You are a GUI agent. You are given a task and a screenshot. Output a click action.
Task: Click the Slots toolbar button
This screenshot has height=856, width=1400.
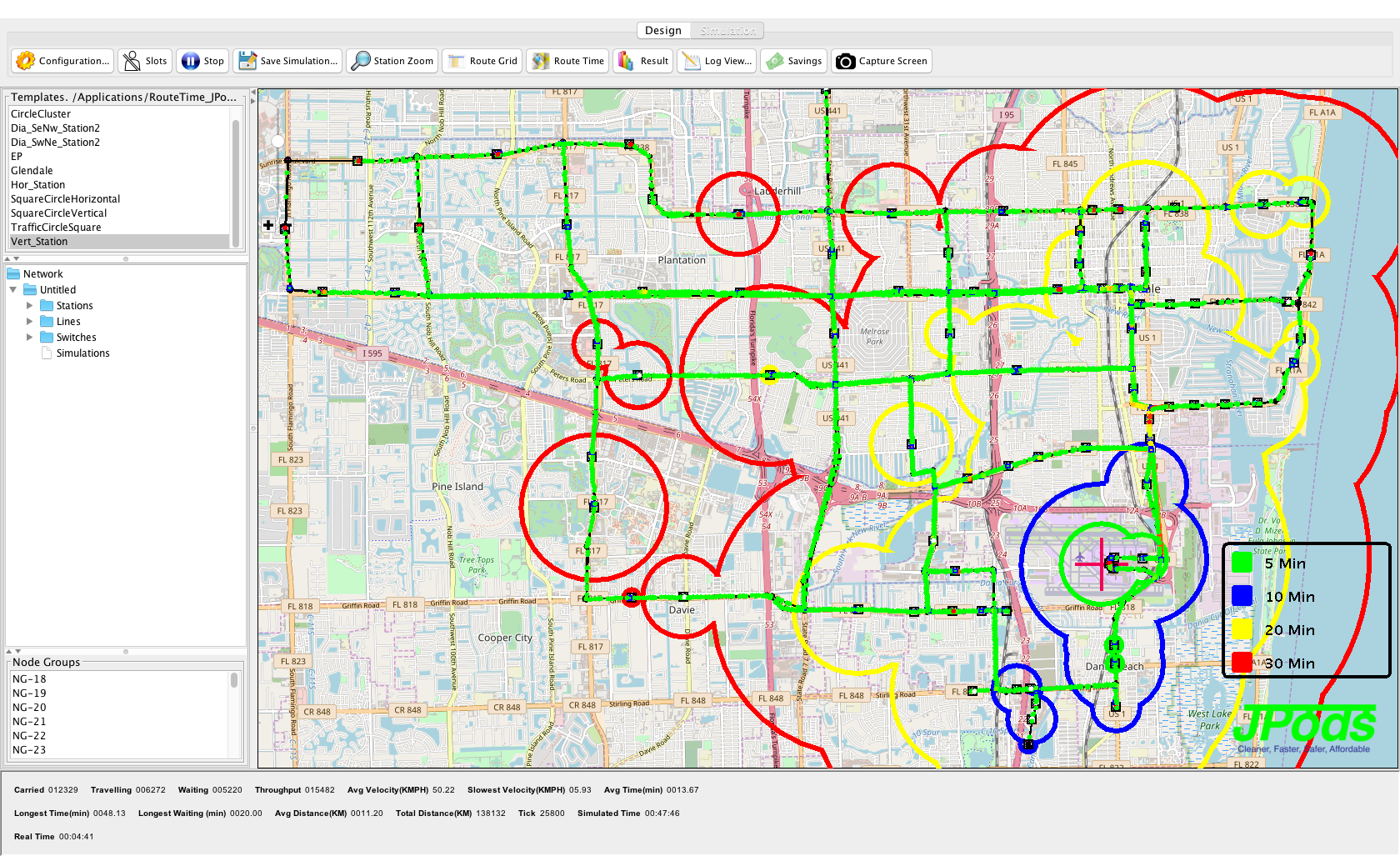[x=145, y=61]
